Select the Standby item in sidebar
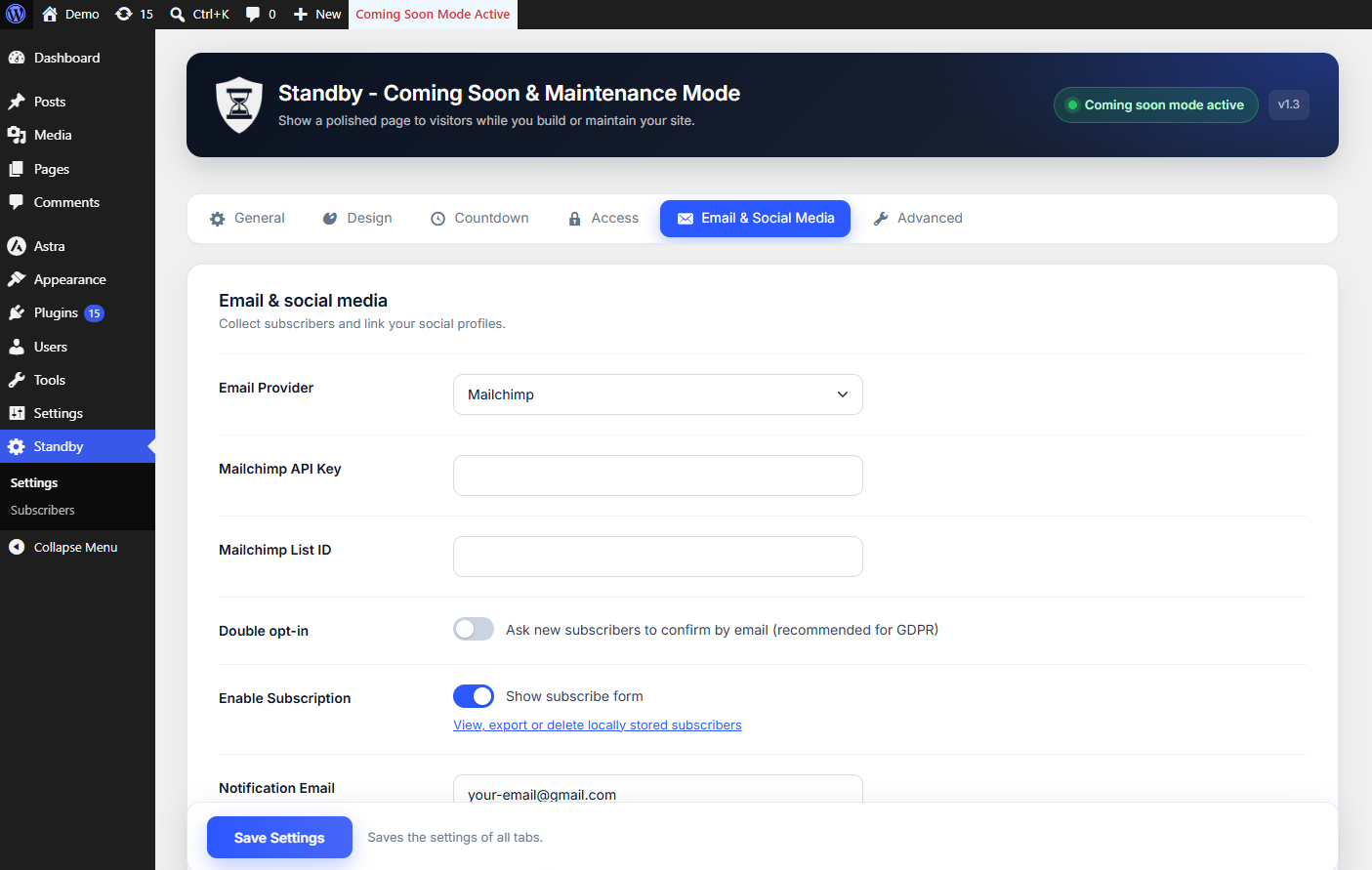Viewport: 1372px width, 870px height. pyautogui.click(x=77, y=446)
